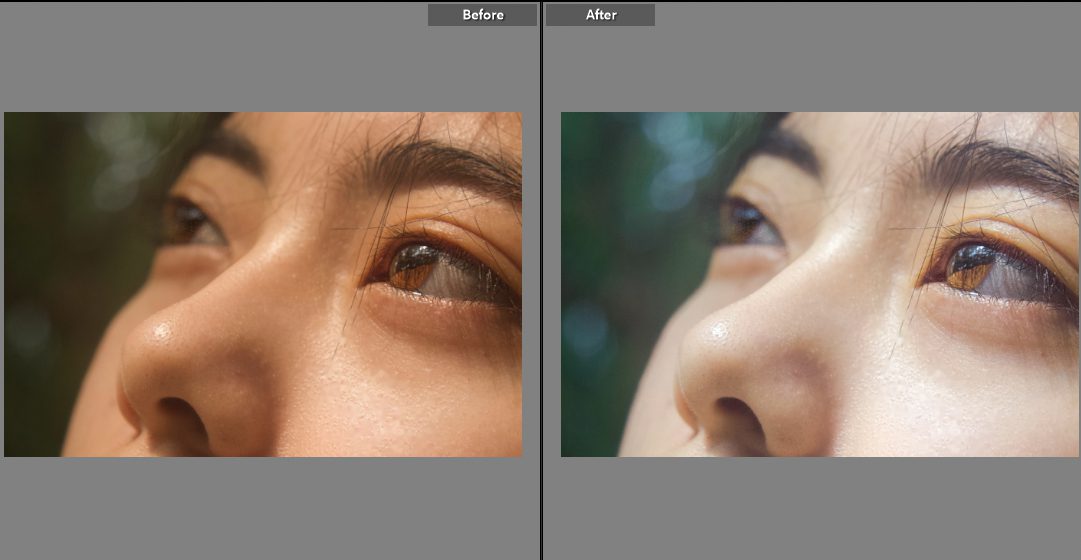The image size is (1081, 560).
Task: Select the Before photo preview
Action: point(263,284)
